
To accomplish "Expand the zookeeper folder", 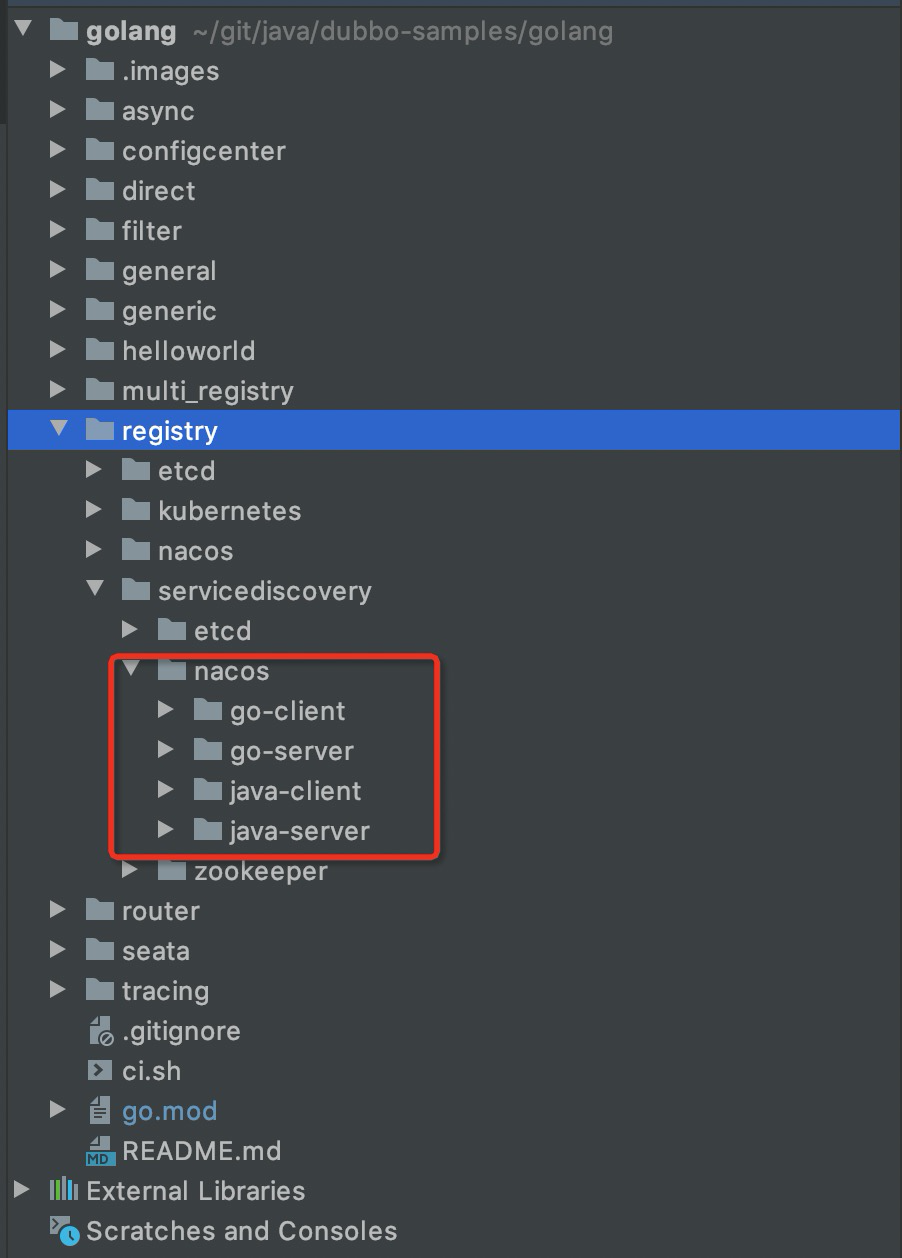I will [130, 871].
